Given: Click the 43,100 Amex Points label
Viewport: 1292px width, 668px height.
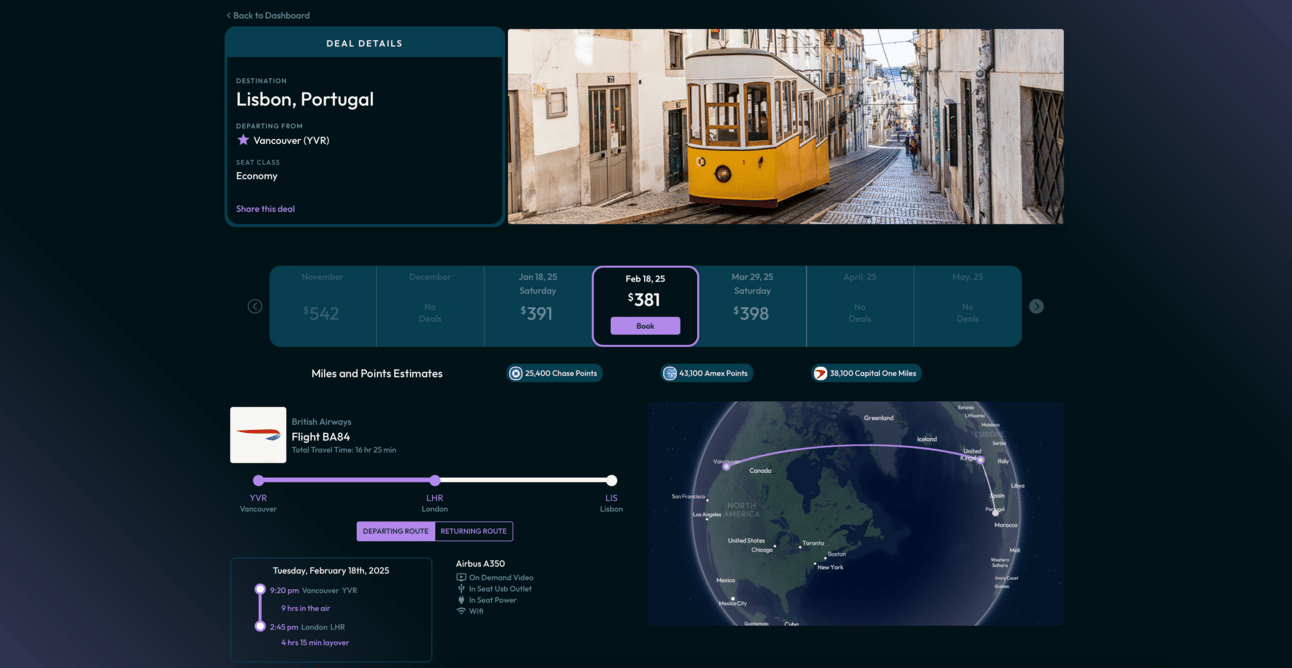Looking at the screenshot, I should [713, 373].
